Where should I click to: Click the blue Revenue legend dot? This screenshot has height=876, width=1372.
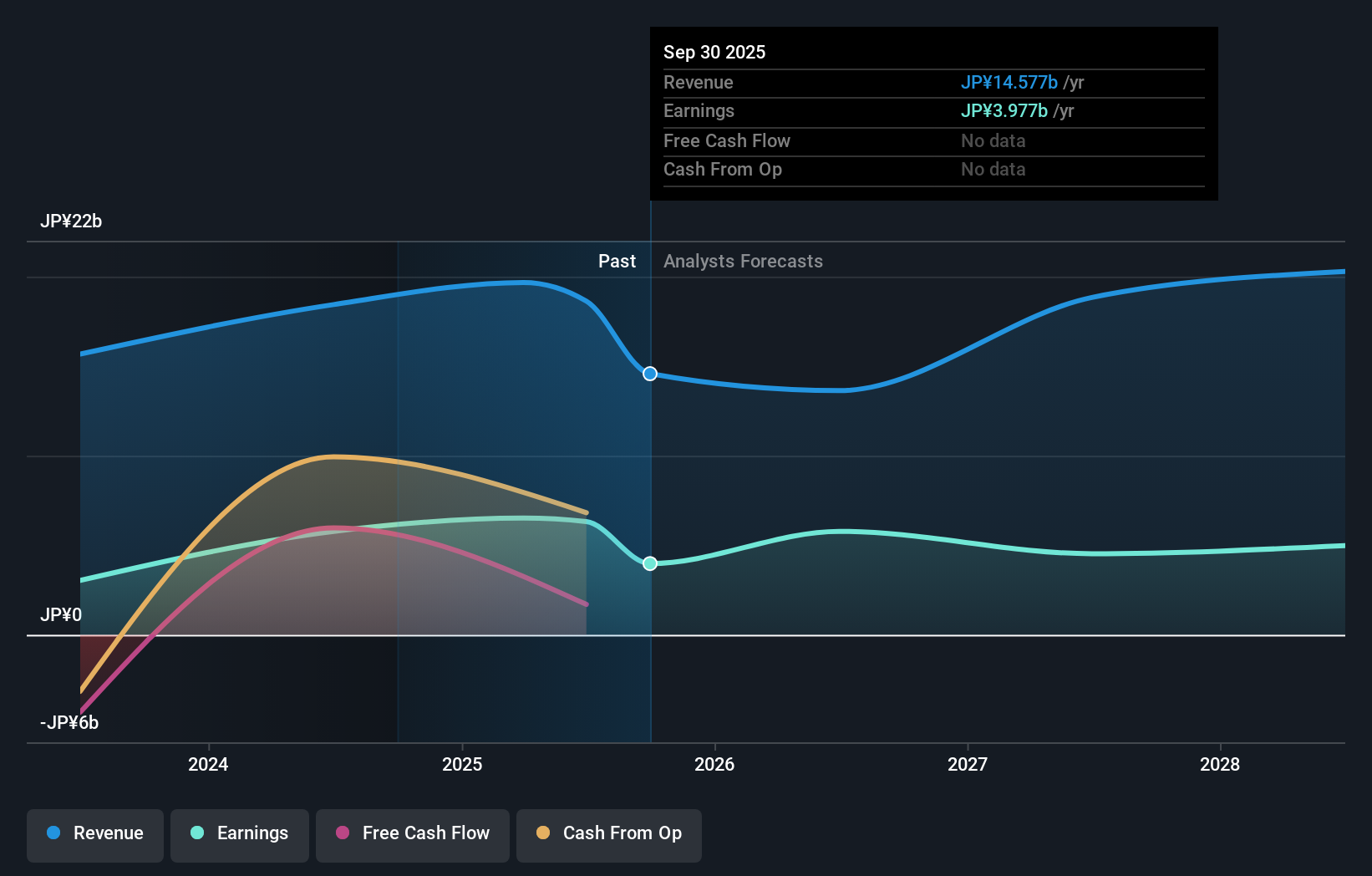tap(54, 833)
